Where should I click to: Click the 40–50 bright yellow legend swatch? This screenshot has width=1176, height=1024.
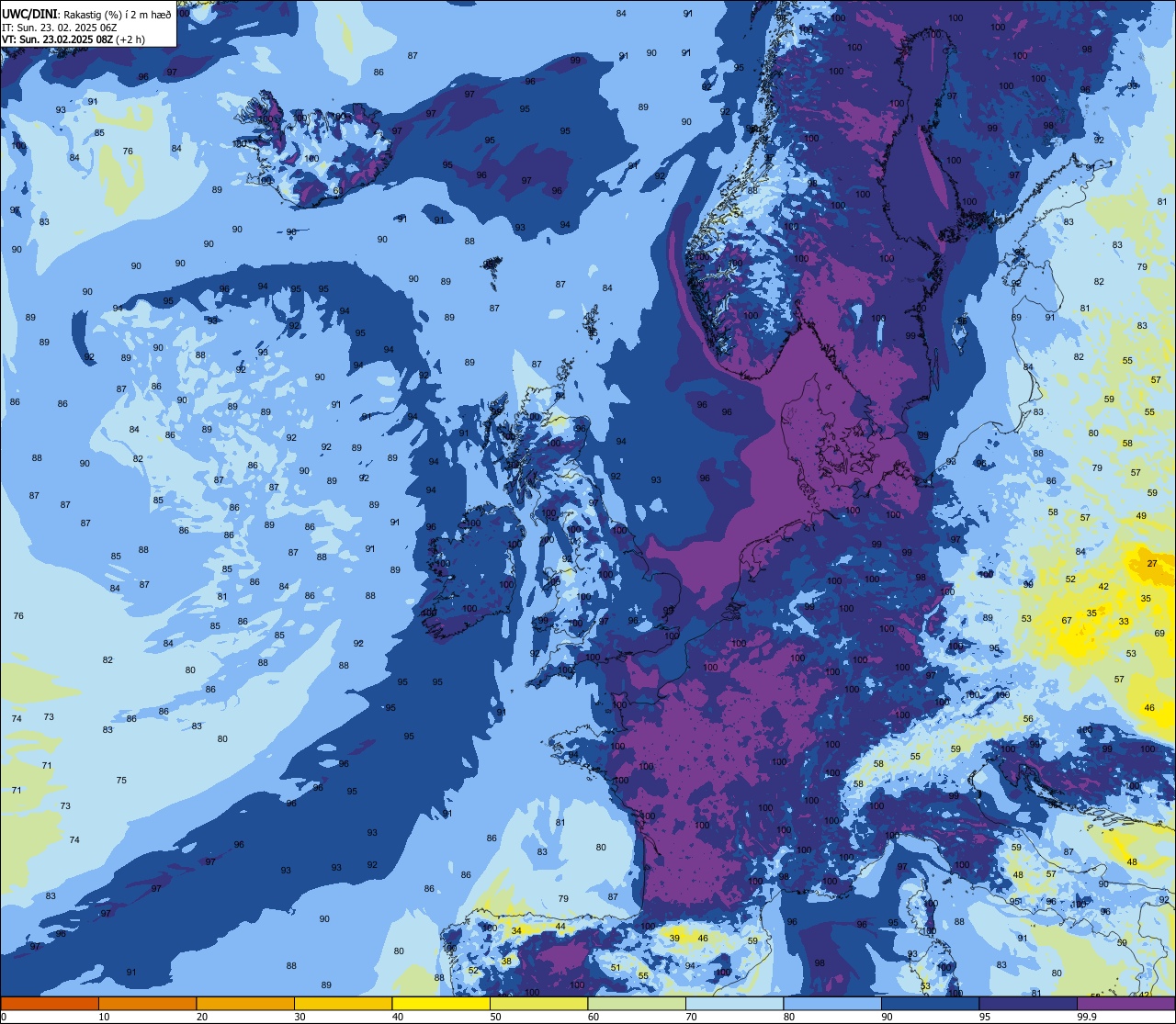[441, 1003]
